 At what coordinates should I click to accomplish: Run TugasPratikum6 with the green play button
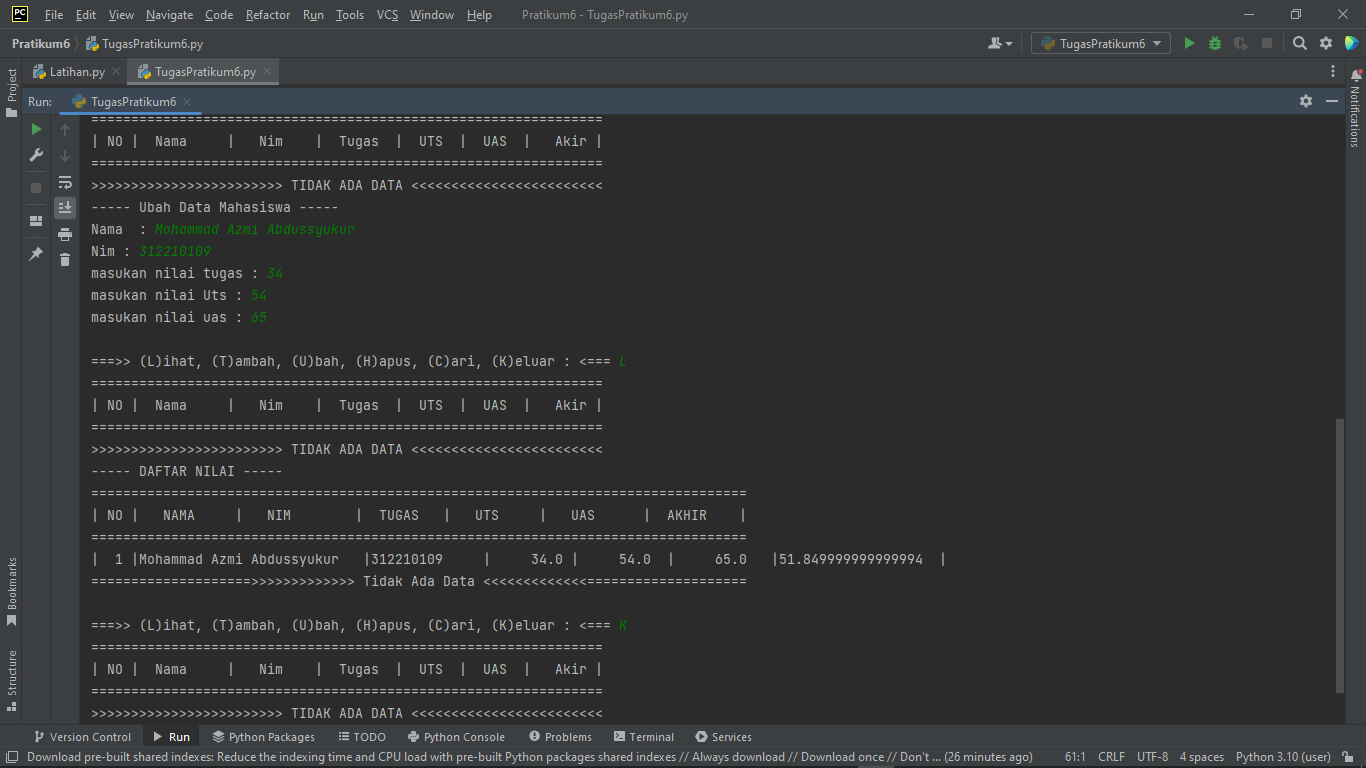coord(1189,43)
